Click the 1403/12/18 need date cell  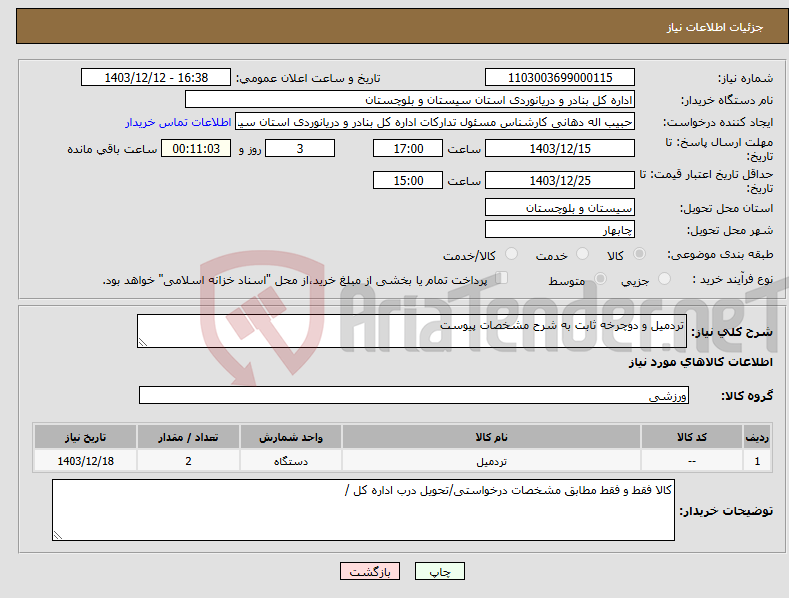click(x=86, y=461)
